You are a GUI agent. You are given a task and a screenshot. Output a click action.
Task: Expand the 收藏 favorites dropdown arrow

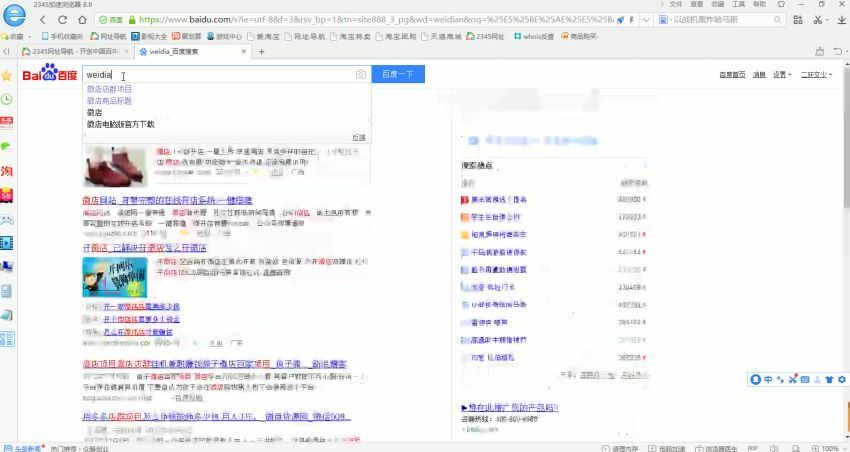30,36
